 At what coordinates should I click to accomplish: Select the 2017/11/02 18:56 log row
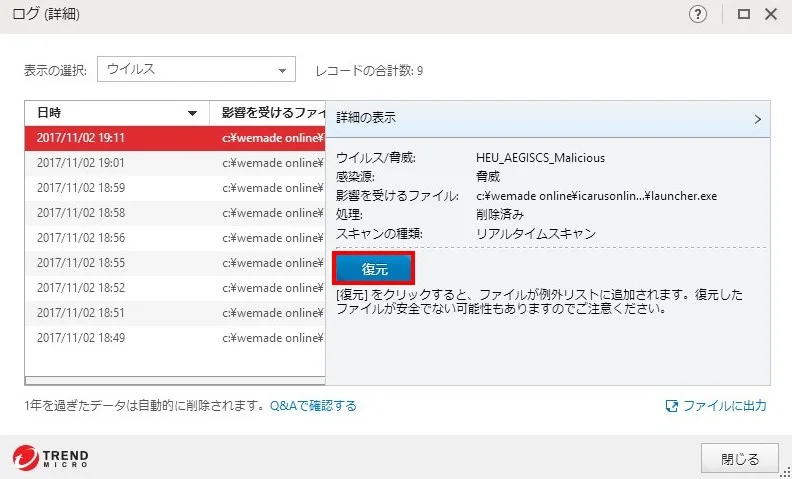tap(175, 238)
